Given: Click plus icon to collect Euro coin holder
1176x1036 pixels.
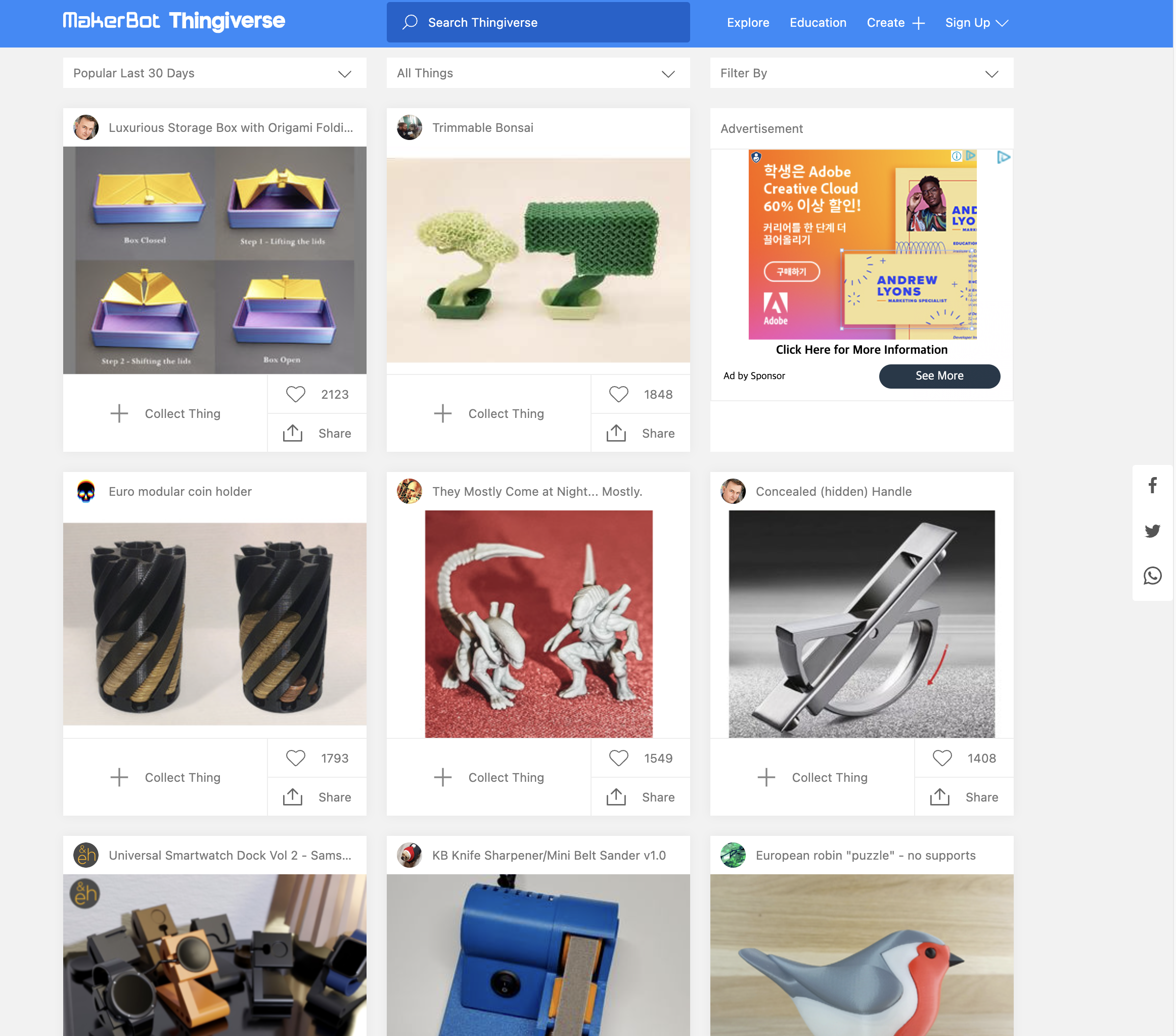Looking at the screenshot, I should (x=119, y=777).
